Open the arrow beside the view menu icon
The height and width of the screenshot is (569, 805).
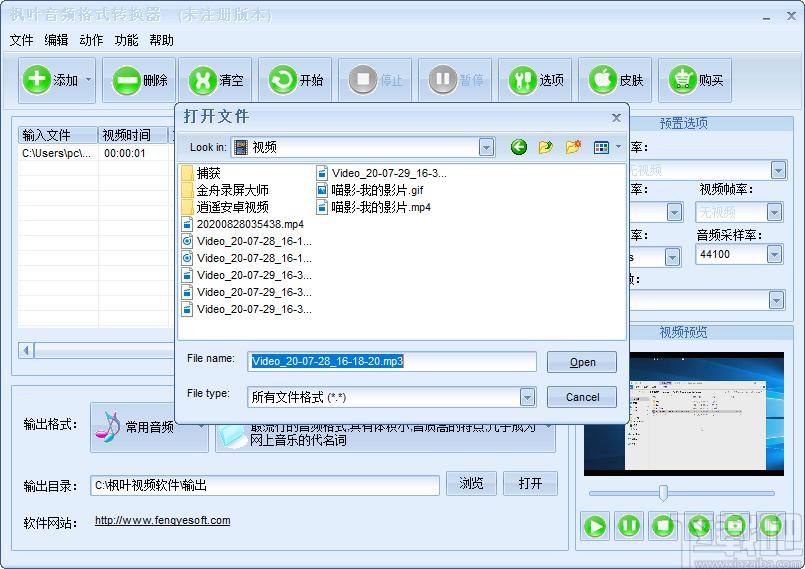pos(619,147)
